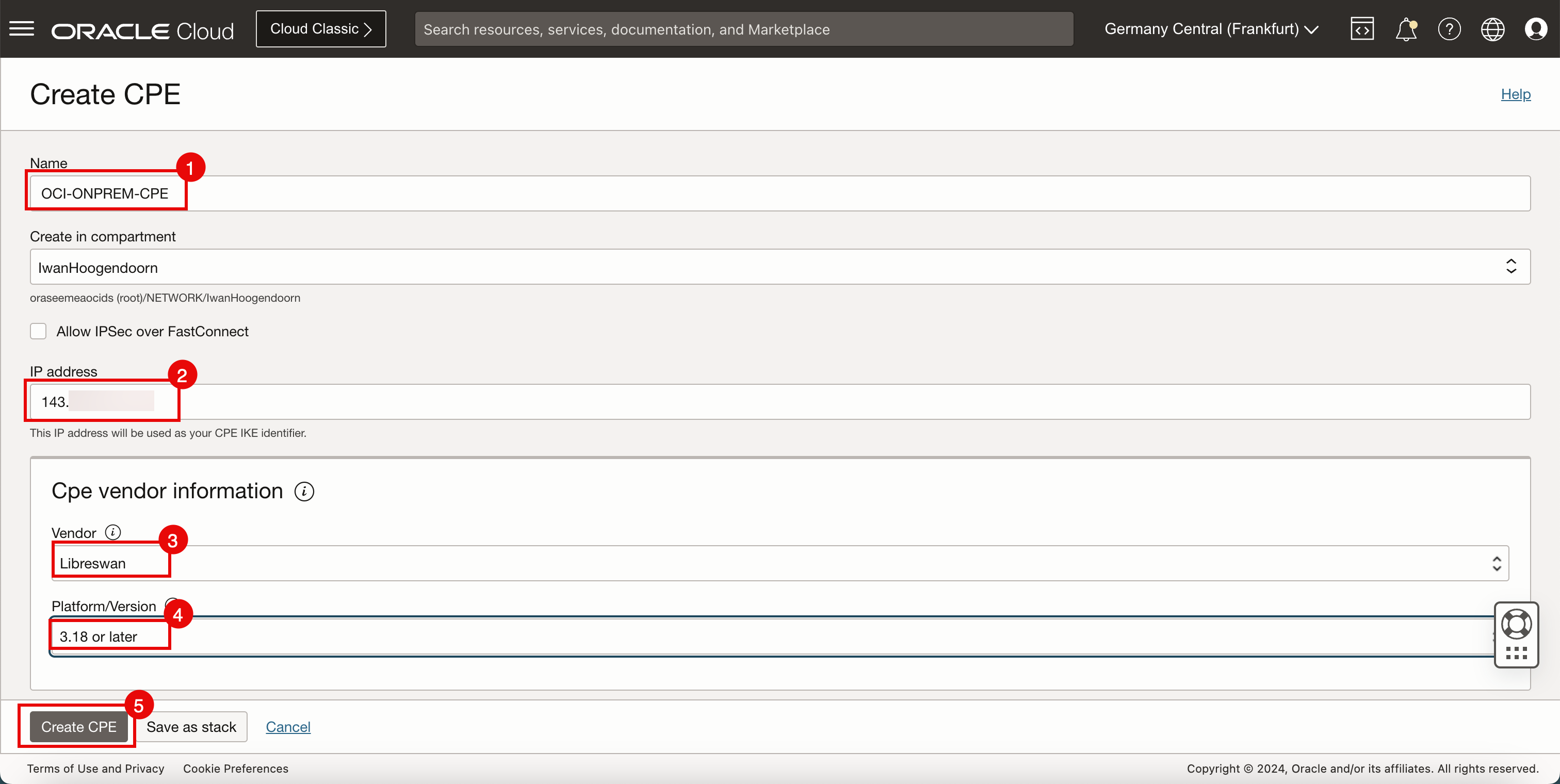View the announcements bell icon
Viewport: 1560px width, 784px height.
pyautogui.click(x=1406, y=28)
